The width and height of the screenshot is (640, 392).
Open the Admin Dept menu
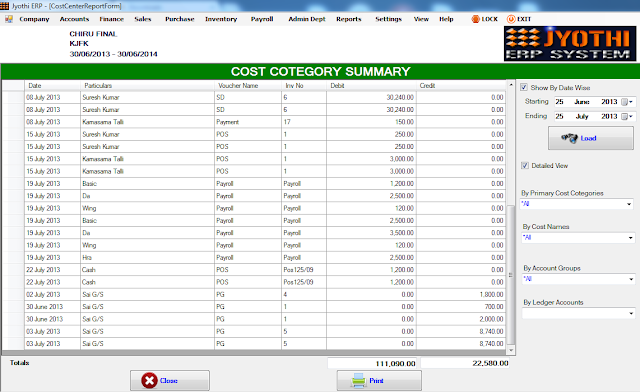[x=307, y=19]
